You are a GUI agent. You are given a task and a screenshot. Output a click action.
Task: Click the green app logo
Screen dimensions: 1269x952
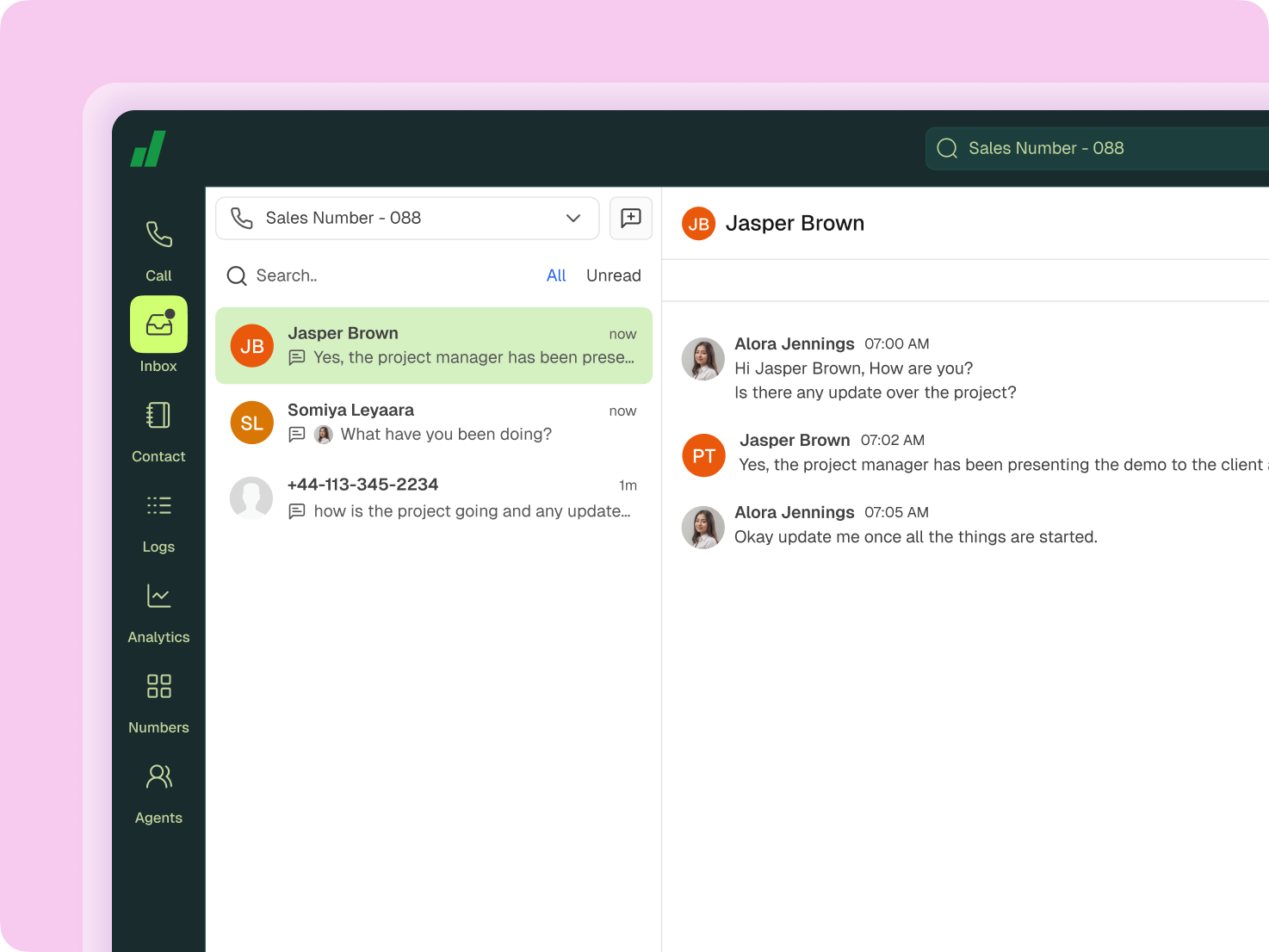click(148, 149)
